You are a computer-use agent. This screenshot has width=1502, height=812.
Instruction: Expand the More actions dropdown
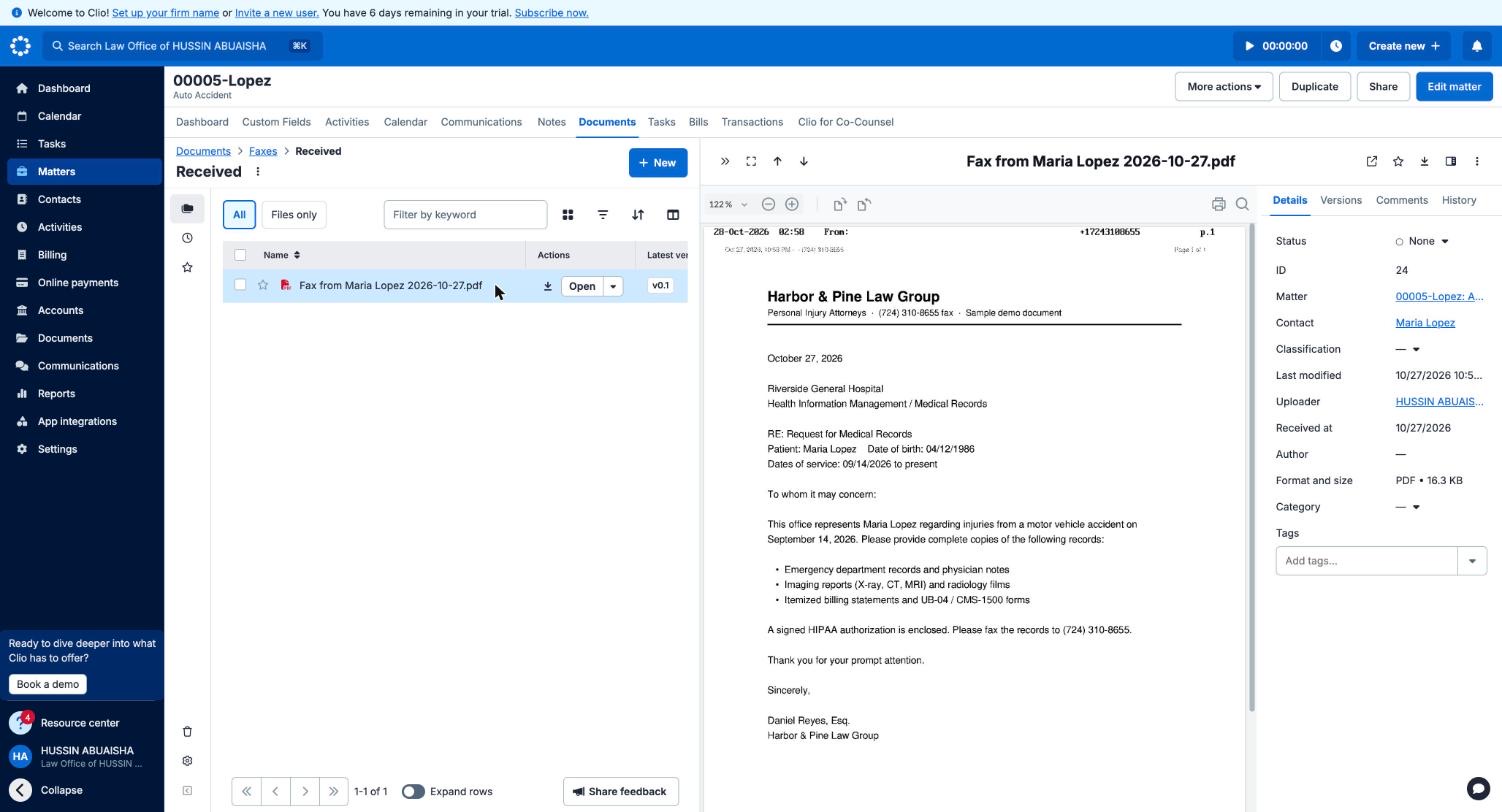click(x=1224, y=87)
